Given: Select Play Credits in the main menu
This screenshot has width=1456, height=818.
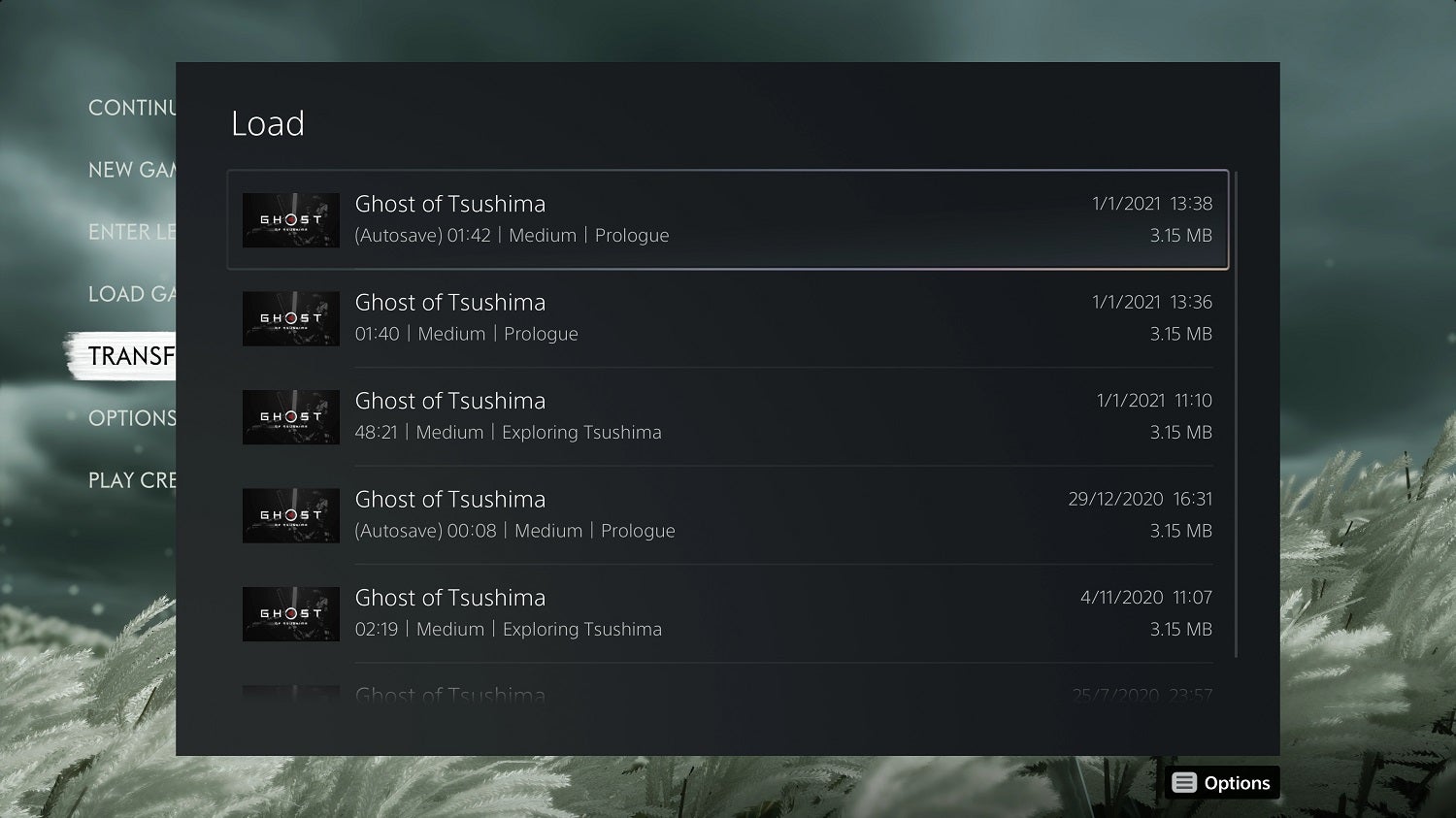Looking at the screenshot, I should pyautogui.click(x=132, y=480).
